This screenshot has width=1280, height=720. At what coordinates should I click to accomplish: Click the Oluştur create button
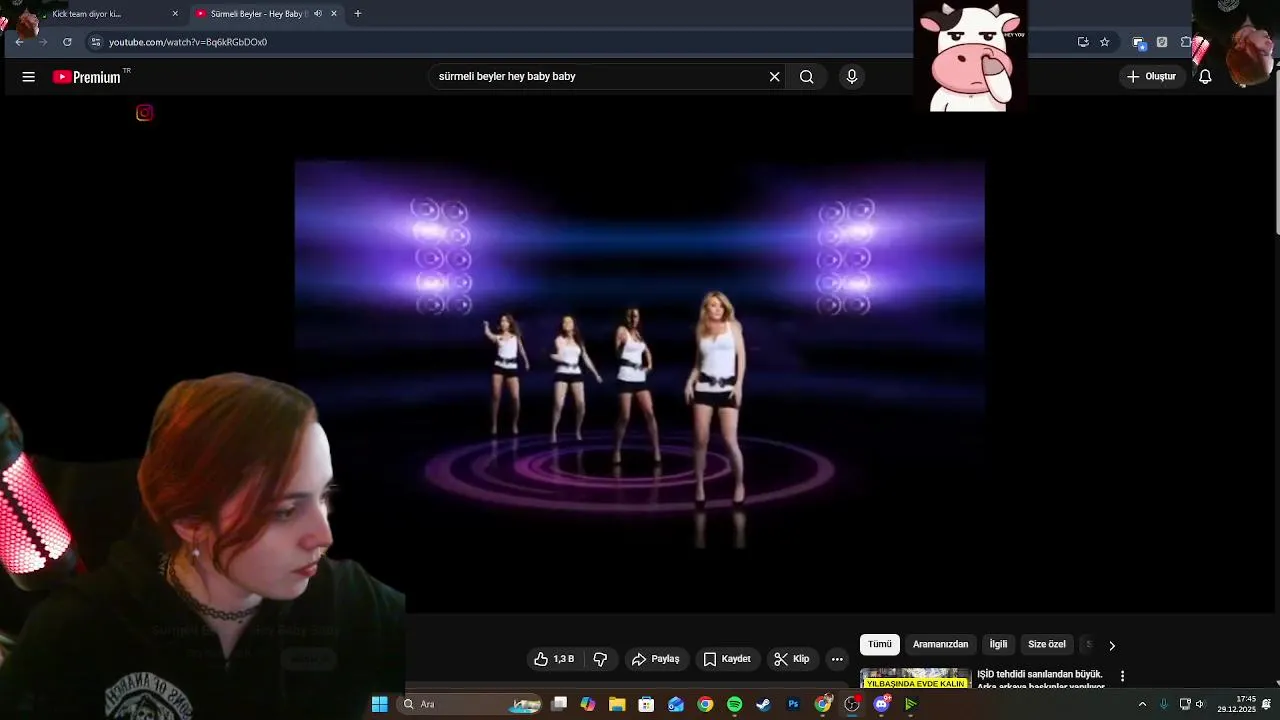coord(1151,77)
